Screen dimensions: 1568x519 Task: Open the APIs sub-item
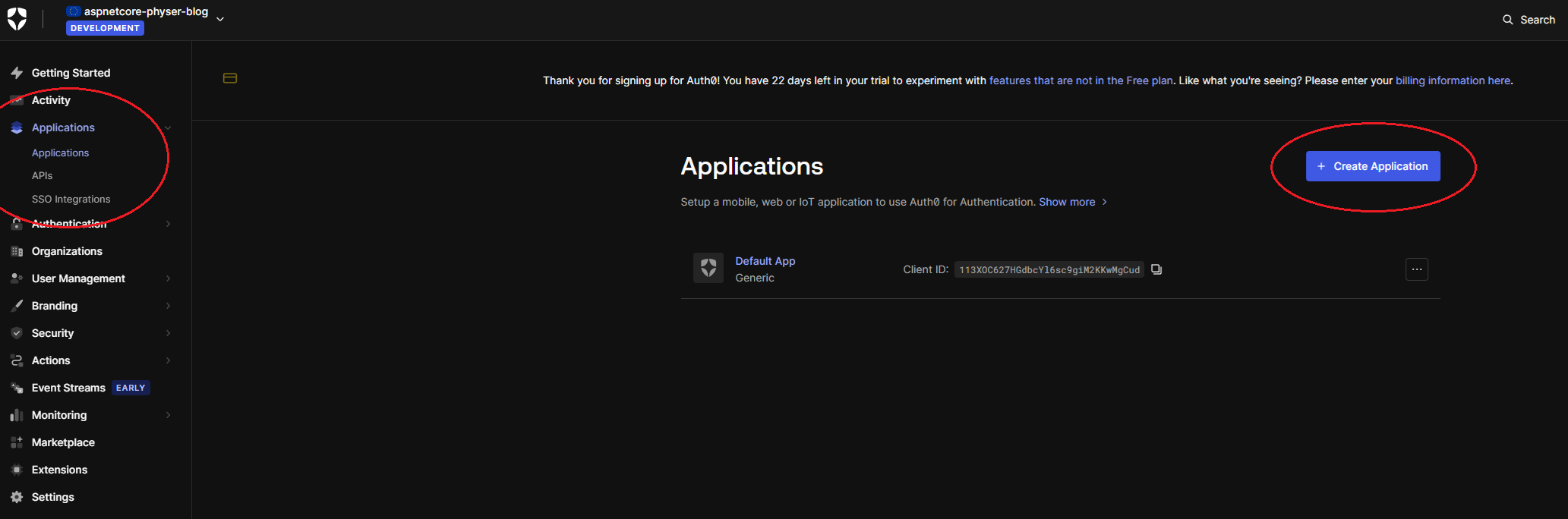(42, 175)
